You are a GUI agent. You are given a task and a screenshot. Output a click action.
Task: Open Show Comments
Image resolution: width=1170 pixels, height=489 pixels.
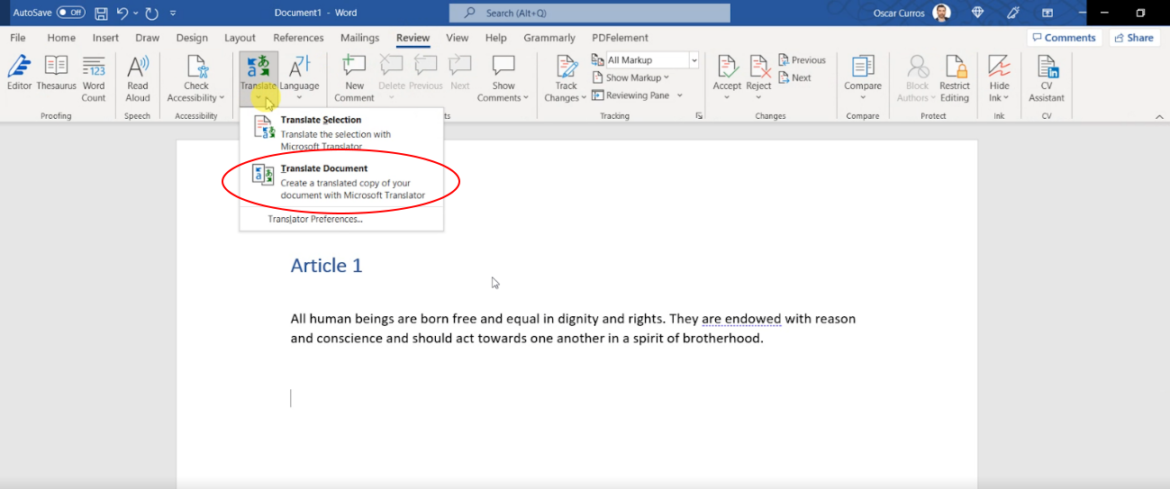pos(504,78)
